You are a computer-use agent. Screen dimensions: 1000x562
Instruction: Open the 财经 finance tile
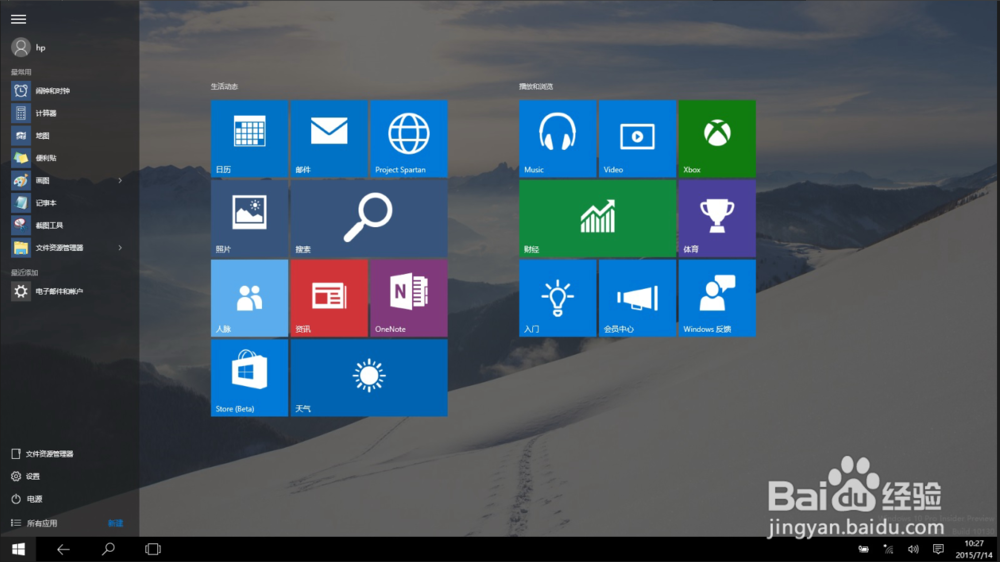[x=598, y=218]
